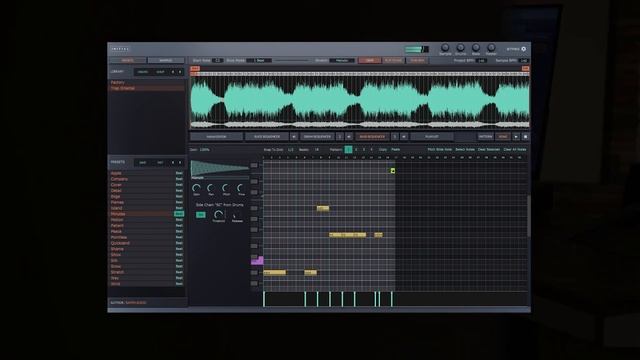Adjust the side chain Threshold knob

219,214
